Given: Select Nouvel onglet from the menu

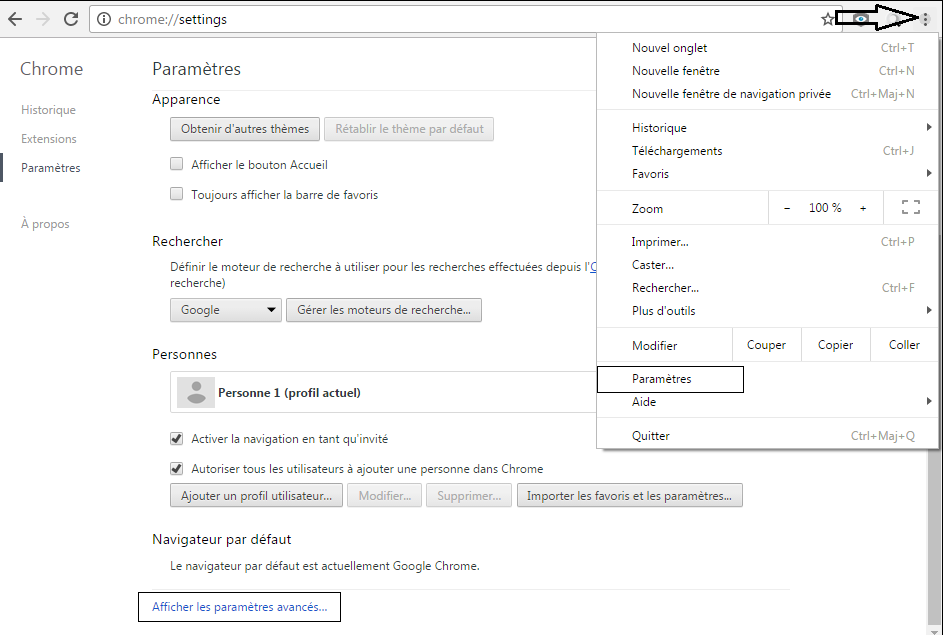Looking at the screenshot, I should (x=767, y=48).
